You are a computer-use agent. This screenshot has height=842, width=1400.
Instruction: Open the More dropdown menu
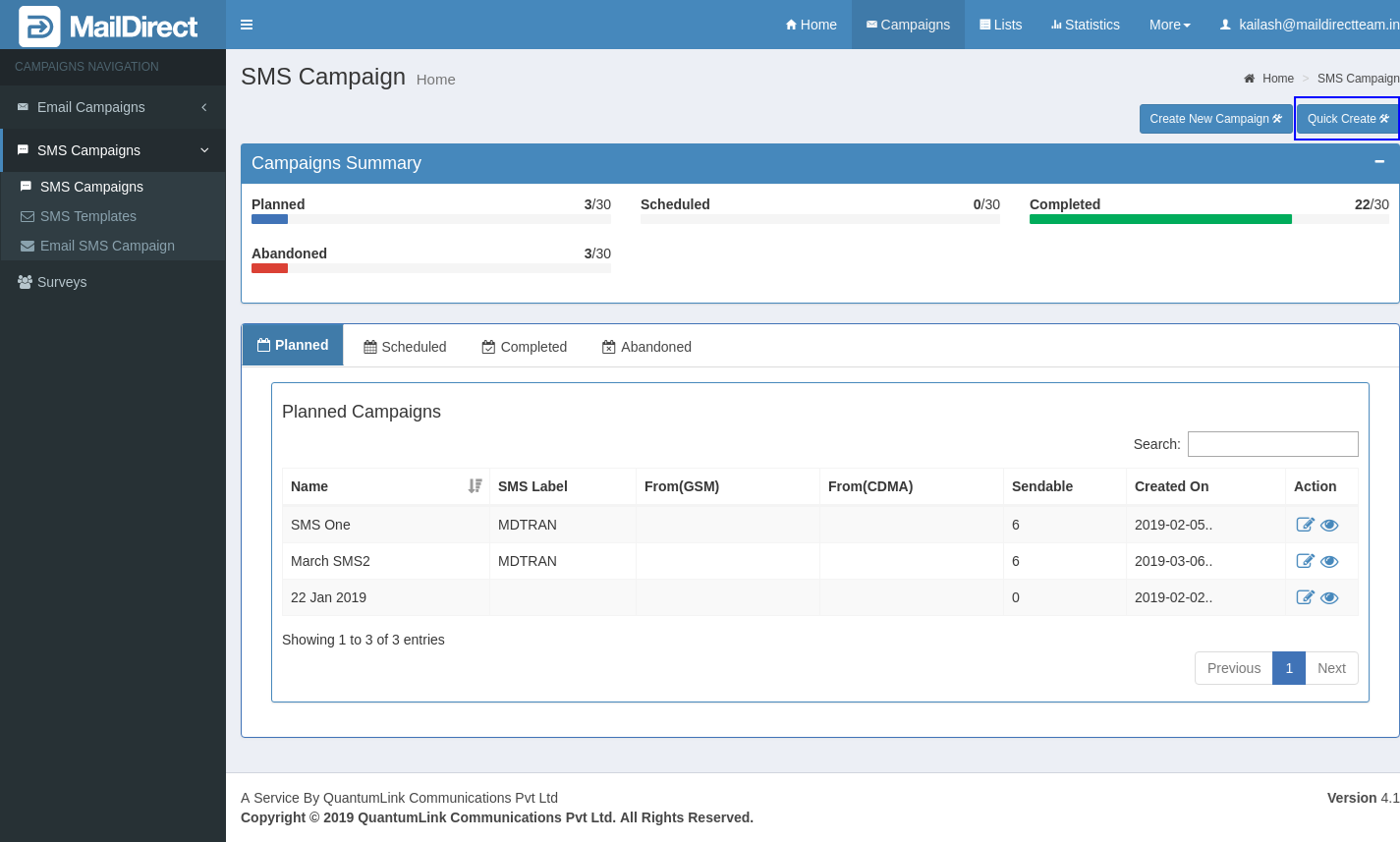click(1169, 25)
